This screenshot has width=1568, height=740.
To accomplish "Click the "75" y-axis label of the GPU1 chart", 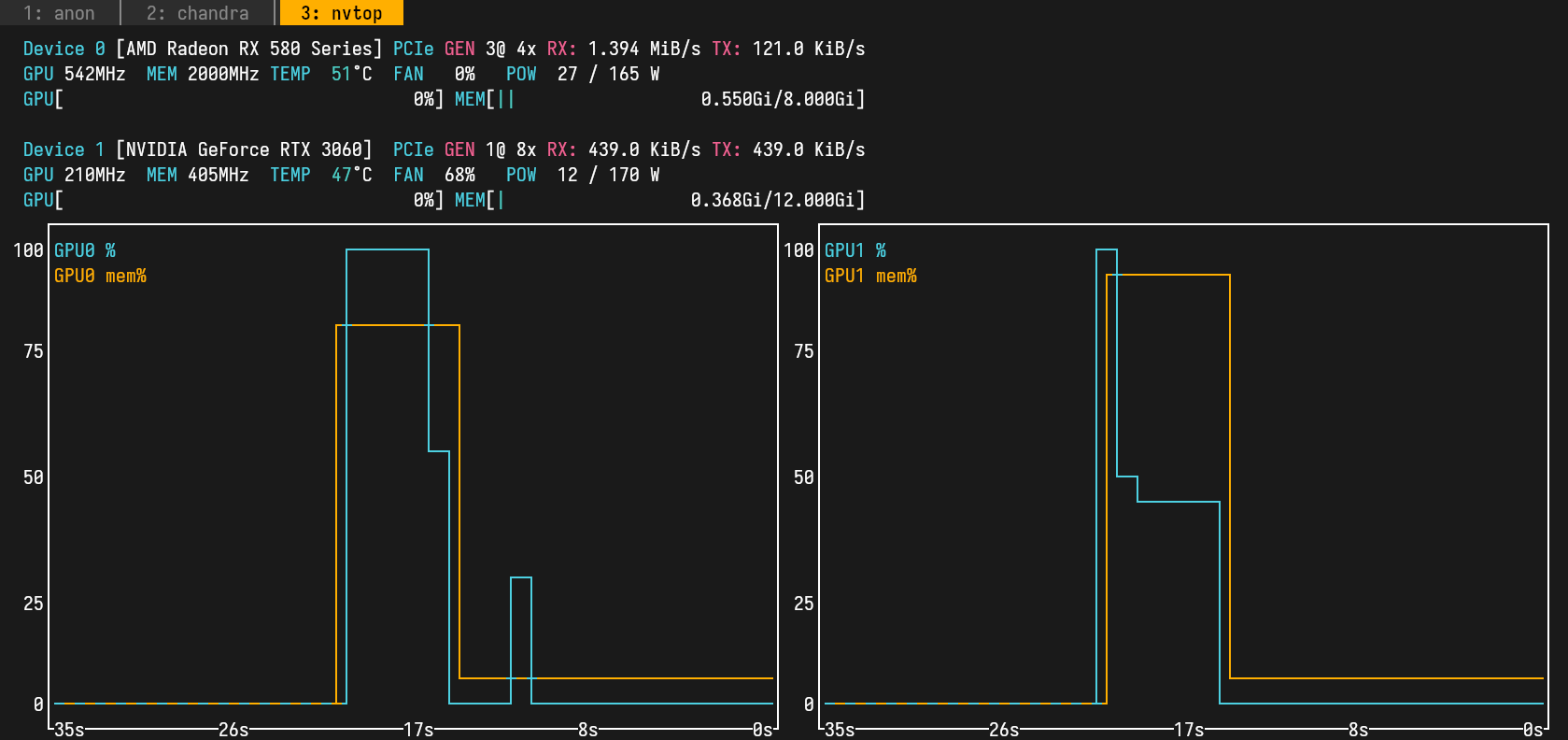I will pos(804,351).
